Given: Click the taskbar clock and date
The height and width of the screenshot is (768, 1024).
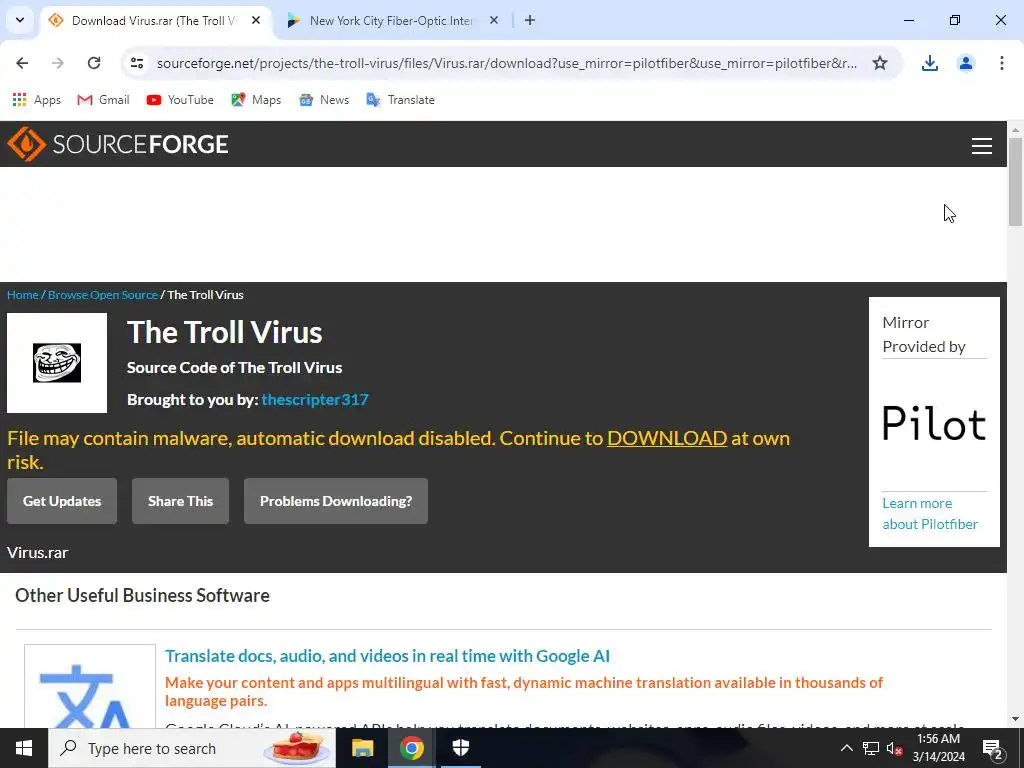Looking at the screenshot, I should coord(938,748).
